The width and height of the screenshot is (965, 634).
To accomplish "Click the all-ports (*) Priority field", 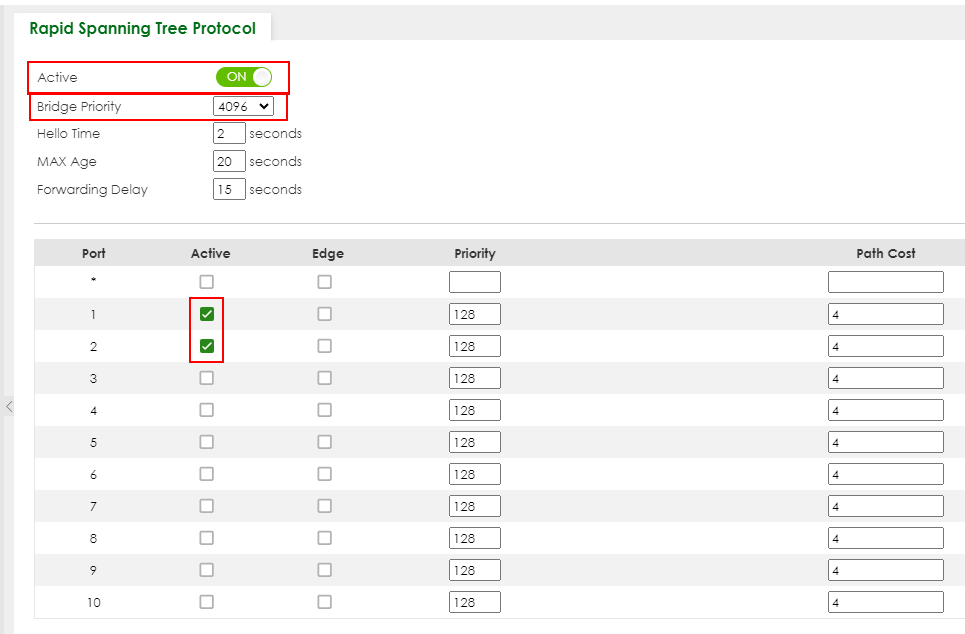I will tap(474, 282).
